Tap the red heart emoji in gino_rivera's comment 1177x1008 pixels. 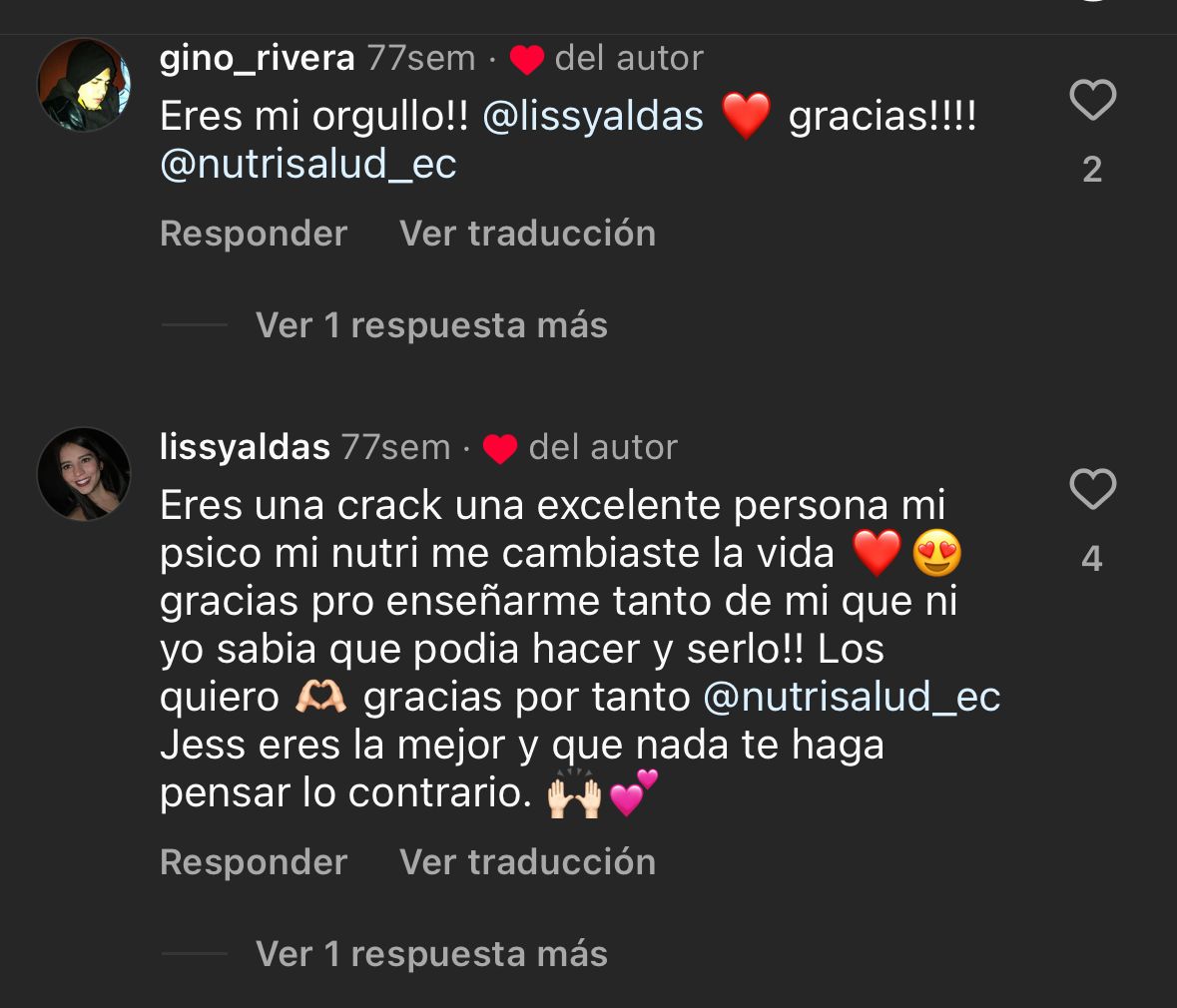pos(746,117)
